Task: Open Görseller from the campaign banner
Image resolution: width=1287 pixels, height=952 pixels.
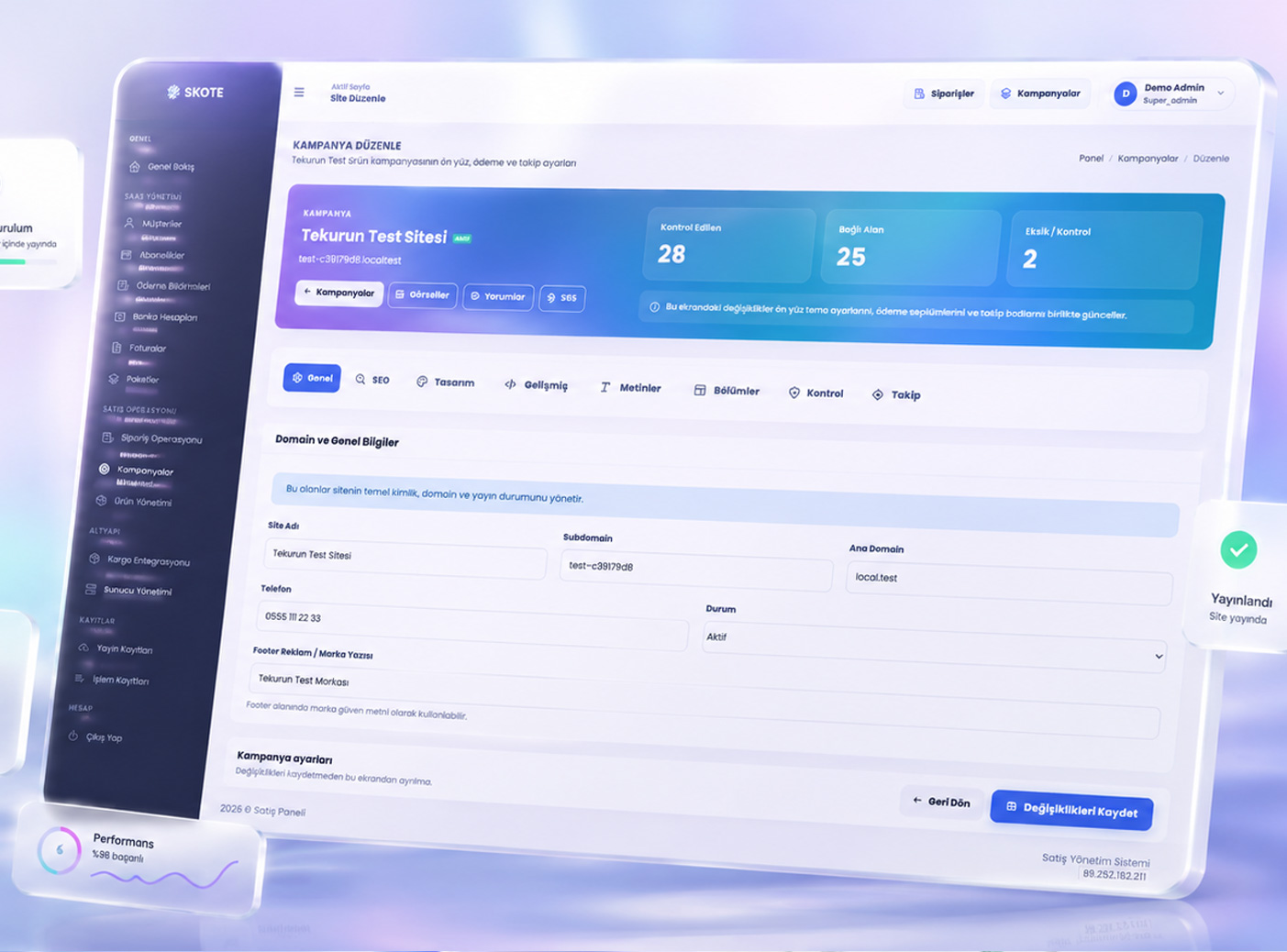Action: [422, 294]
